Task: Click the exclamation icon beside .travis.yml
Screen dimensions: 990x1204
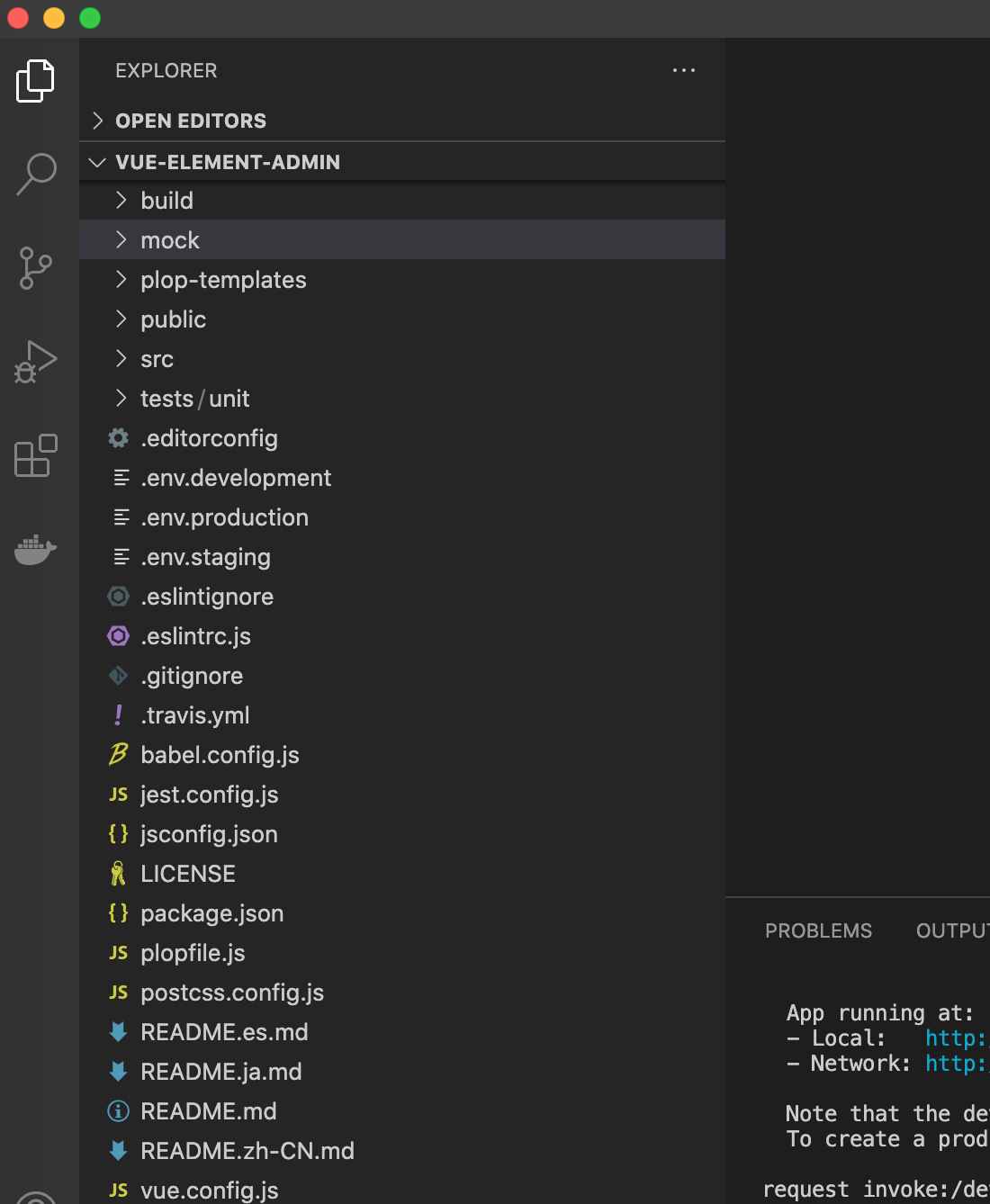Action: pyautogui.click(x=119, y=715)
